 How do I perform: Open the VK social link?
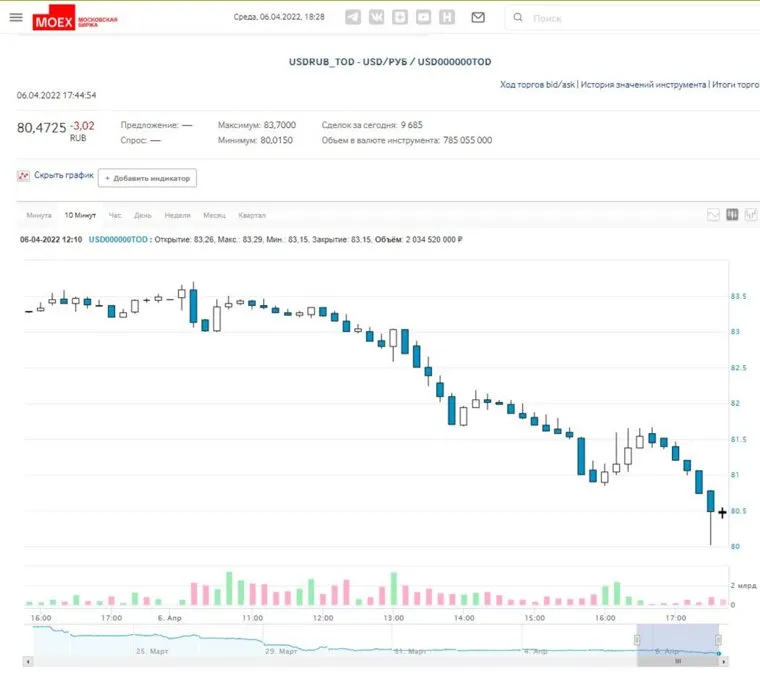[376, 17]
